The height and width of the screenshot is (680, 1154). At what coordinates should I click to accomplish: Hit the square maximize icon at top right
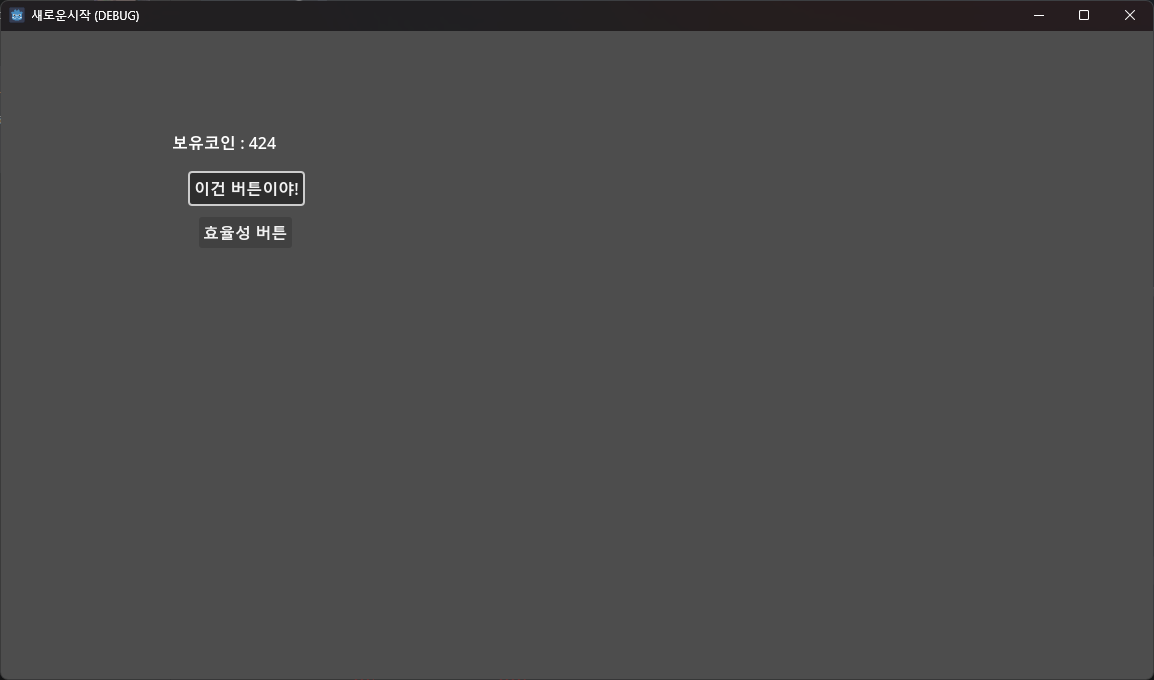[1083, 15]
